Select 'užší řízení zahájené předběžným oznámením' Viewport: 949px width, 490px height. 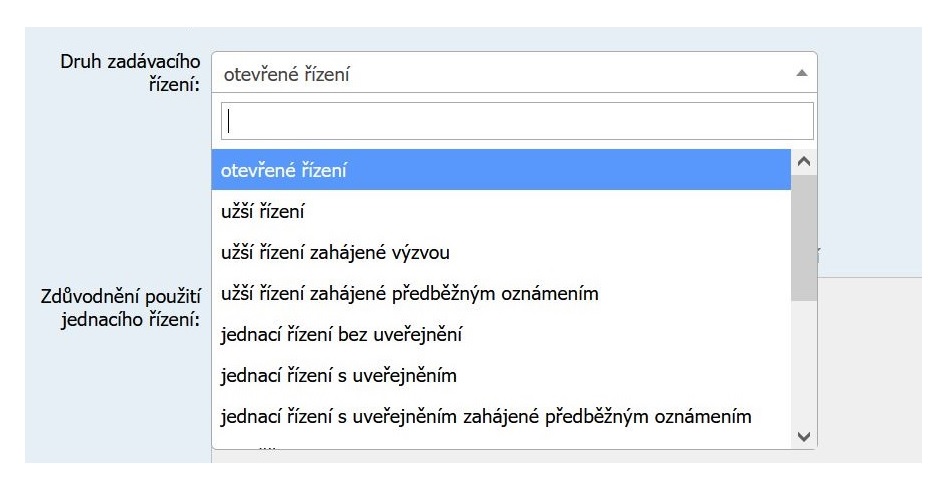pyautogui.click(x=500, y=293)
